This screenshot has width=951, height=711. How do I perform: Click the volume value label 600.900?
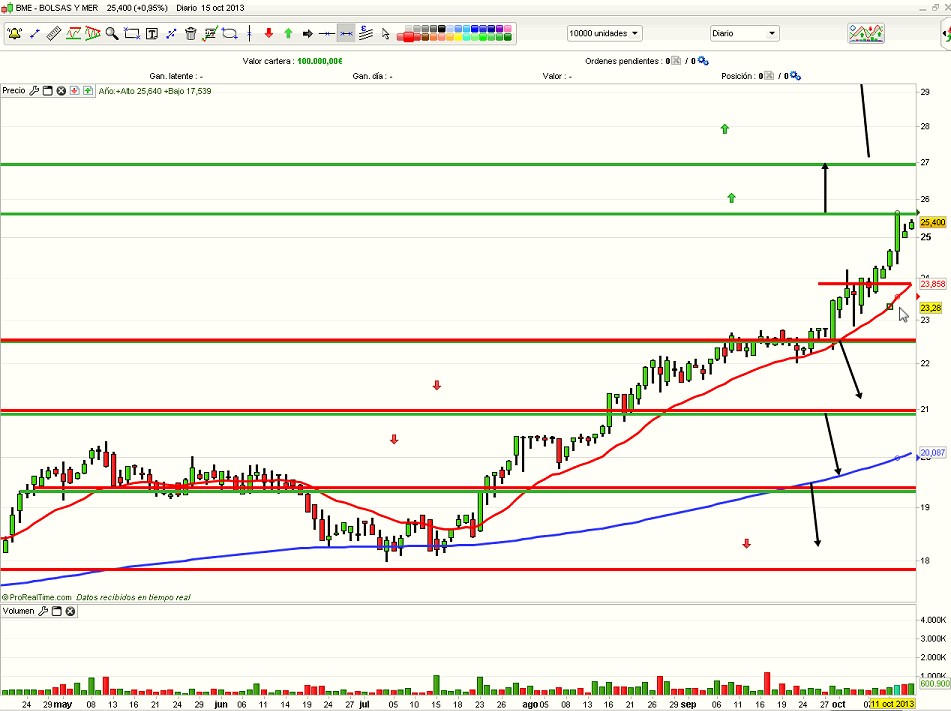pyautogui.click(x=935, y=684)
